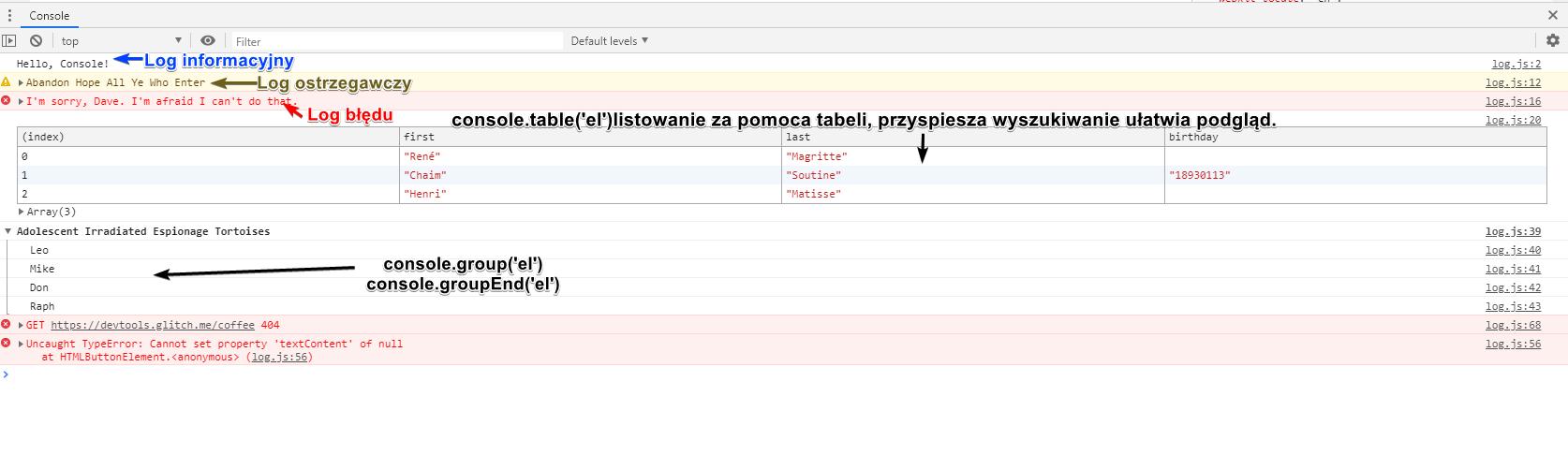Expand the Array(3) entry
Image resolution: width=1568 pixels, height=455 pixels.
pos(22,212)
